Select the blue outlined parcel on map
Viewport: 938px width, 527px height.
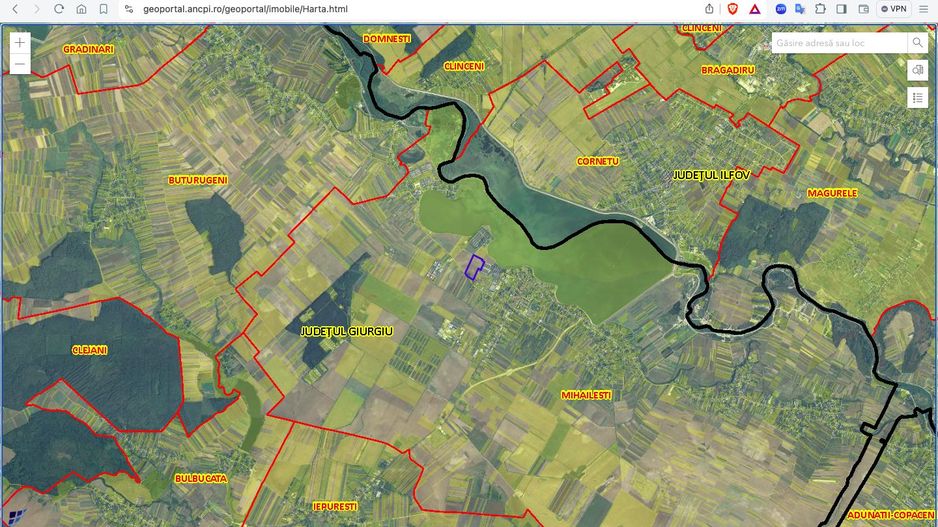475,267
